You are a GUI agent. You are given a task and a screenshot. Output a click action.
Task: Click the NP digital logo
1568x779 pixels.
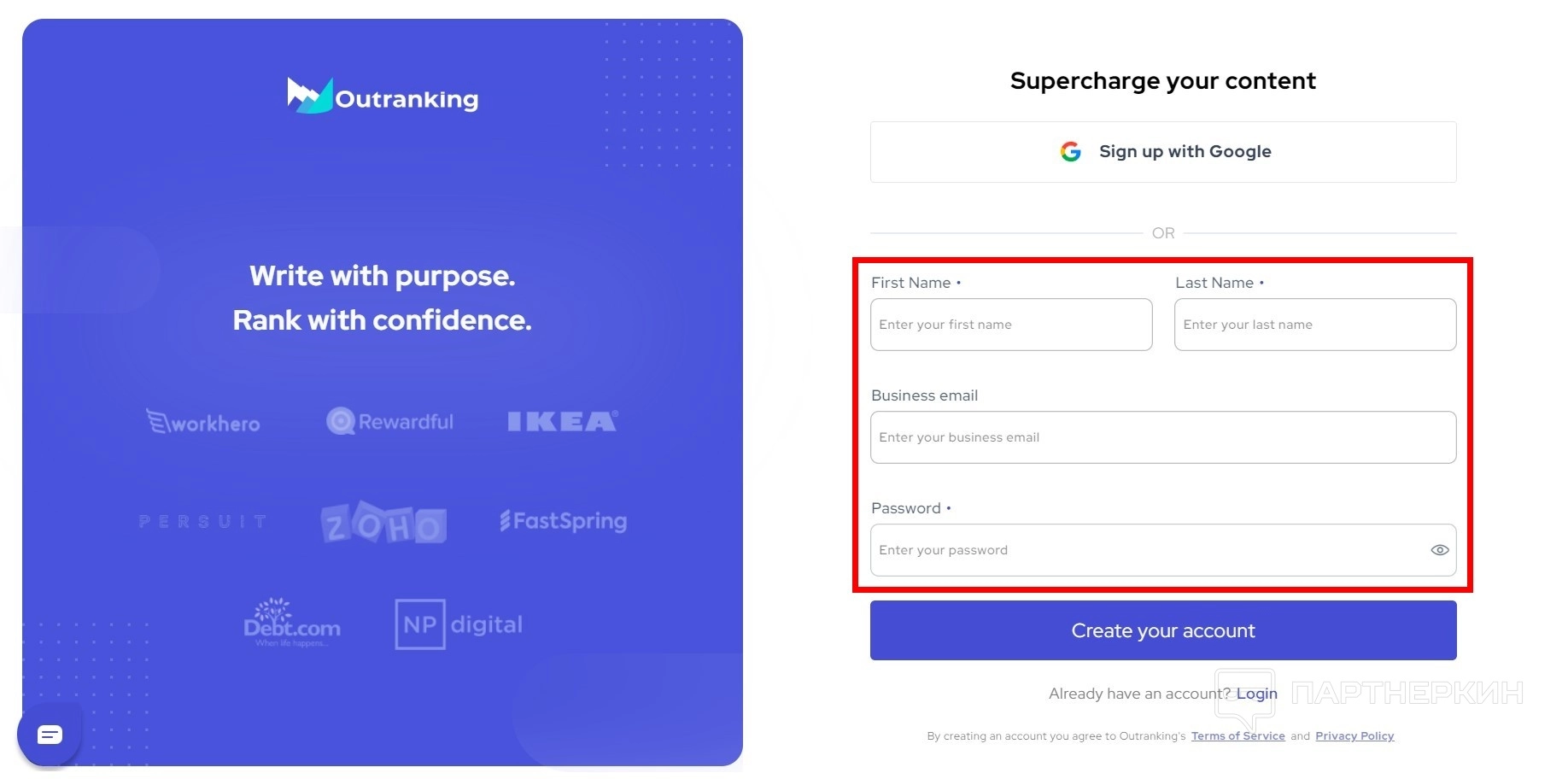pyautogui.click(x=459, y=624)
